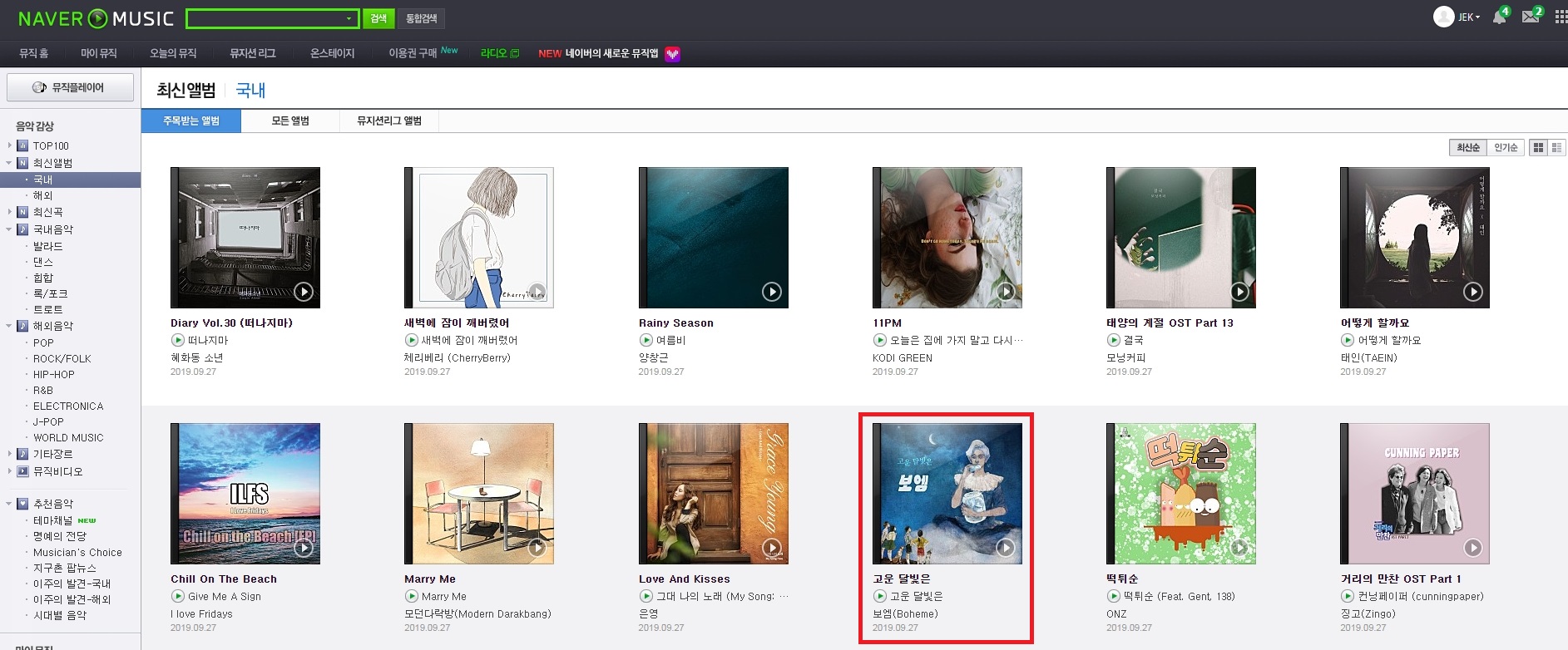Play the 태양의 계절 OST Part 13 cover button
The image size is (1568, 650).
tap(1239, 292)
